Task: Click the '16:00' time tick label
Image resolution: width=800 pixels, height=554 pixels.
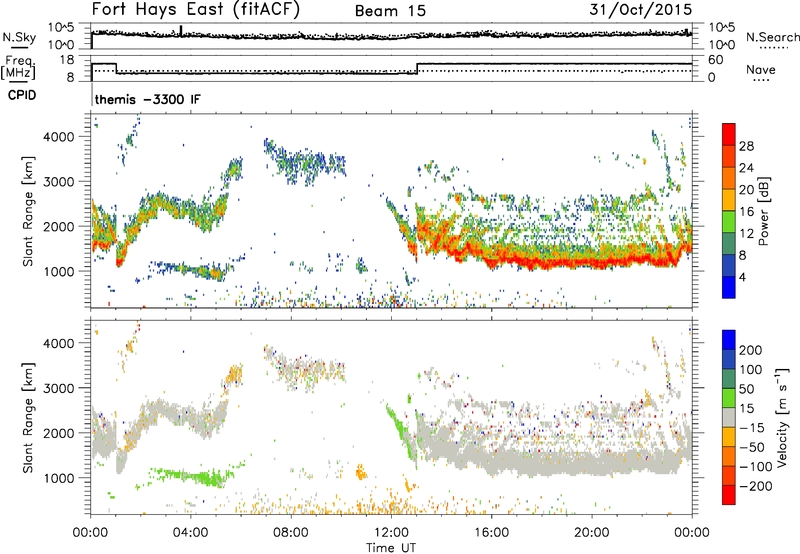Action: click(491, 533)
